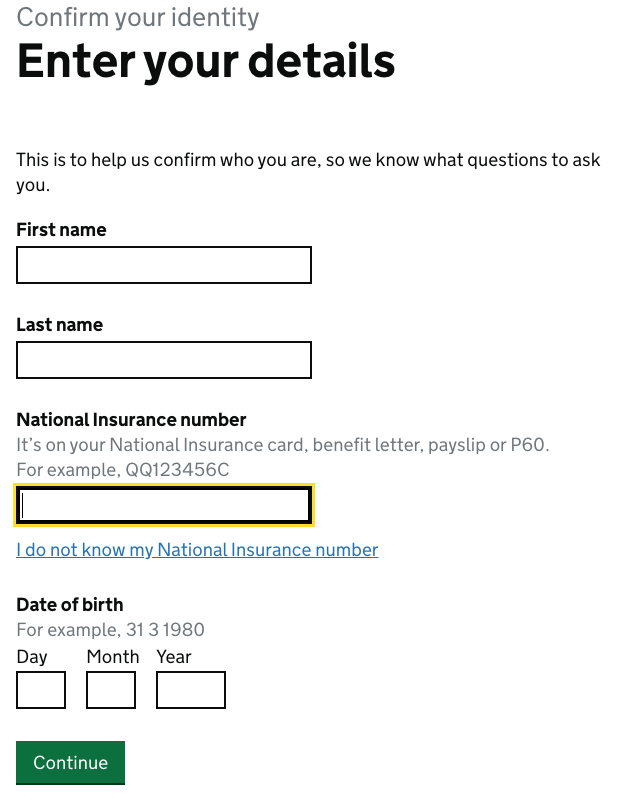Click the National Insurance card hint text
Viewport: 641px width, 804px height.
click(283, 445)
